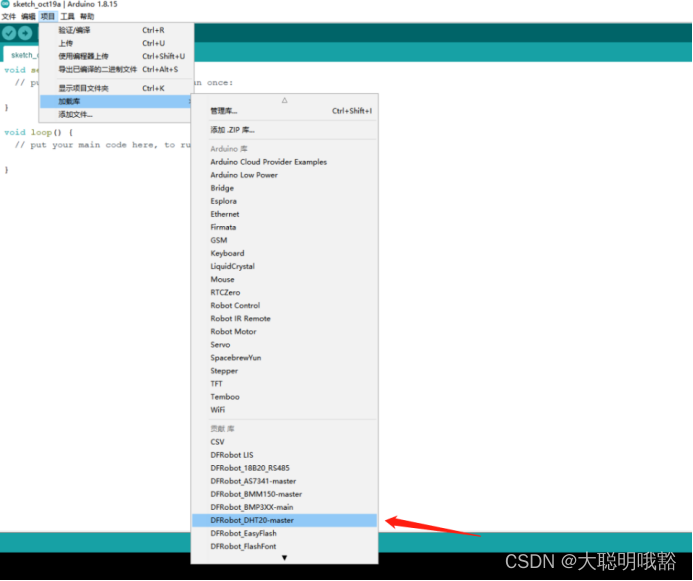Select the WiFi library
Viewport: 693px width, 581px height.
285,410
